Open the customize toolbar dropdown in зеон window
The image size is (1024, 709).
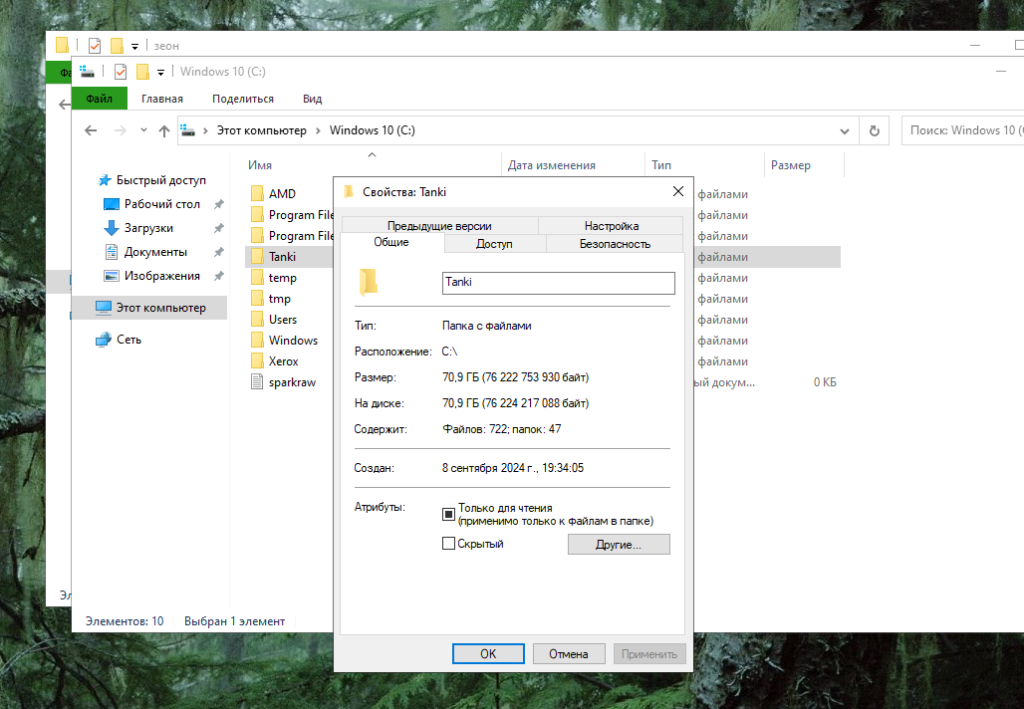tap(135, 46)
